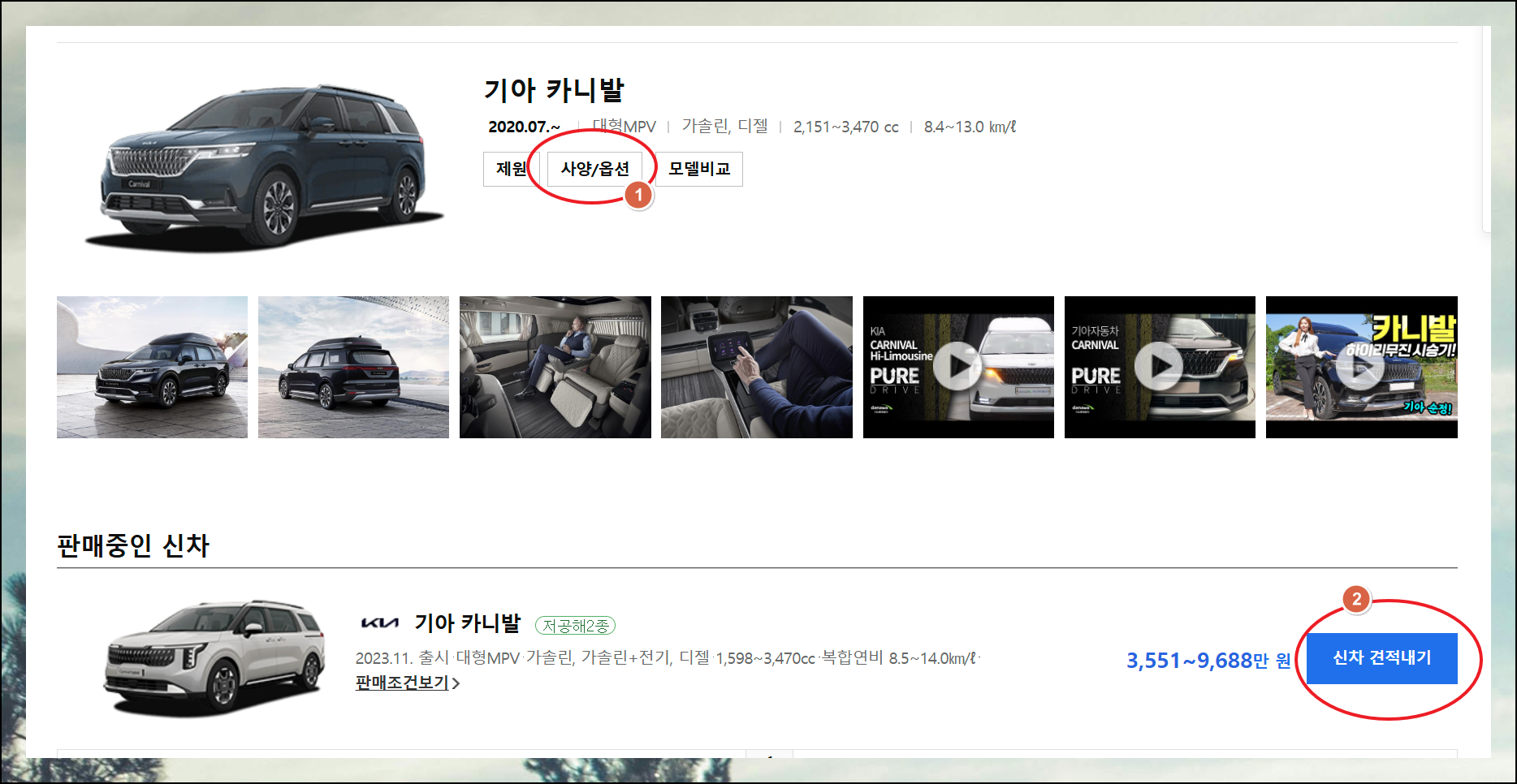
Task: Click the Kia logo in new car listing
Action: click(x=379, y=623)
